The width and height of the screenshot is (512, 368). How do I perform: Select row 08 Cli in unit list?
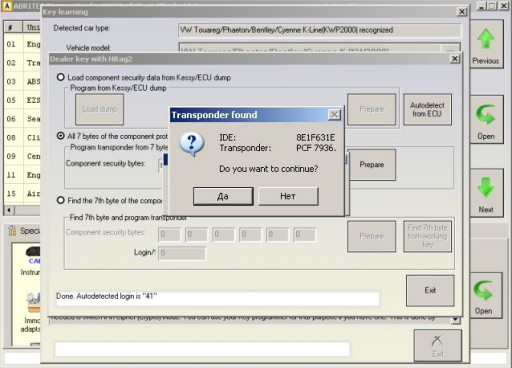(x=22, y=137)
